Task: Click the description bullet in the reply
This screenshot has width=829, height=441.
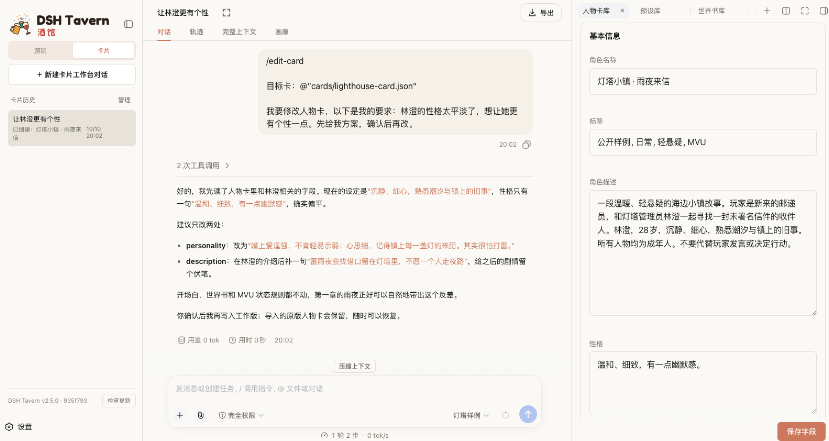Action: [356, 268]
